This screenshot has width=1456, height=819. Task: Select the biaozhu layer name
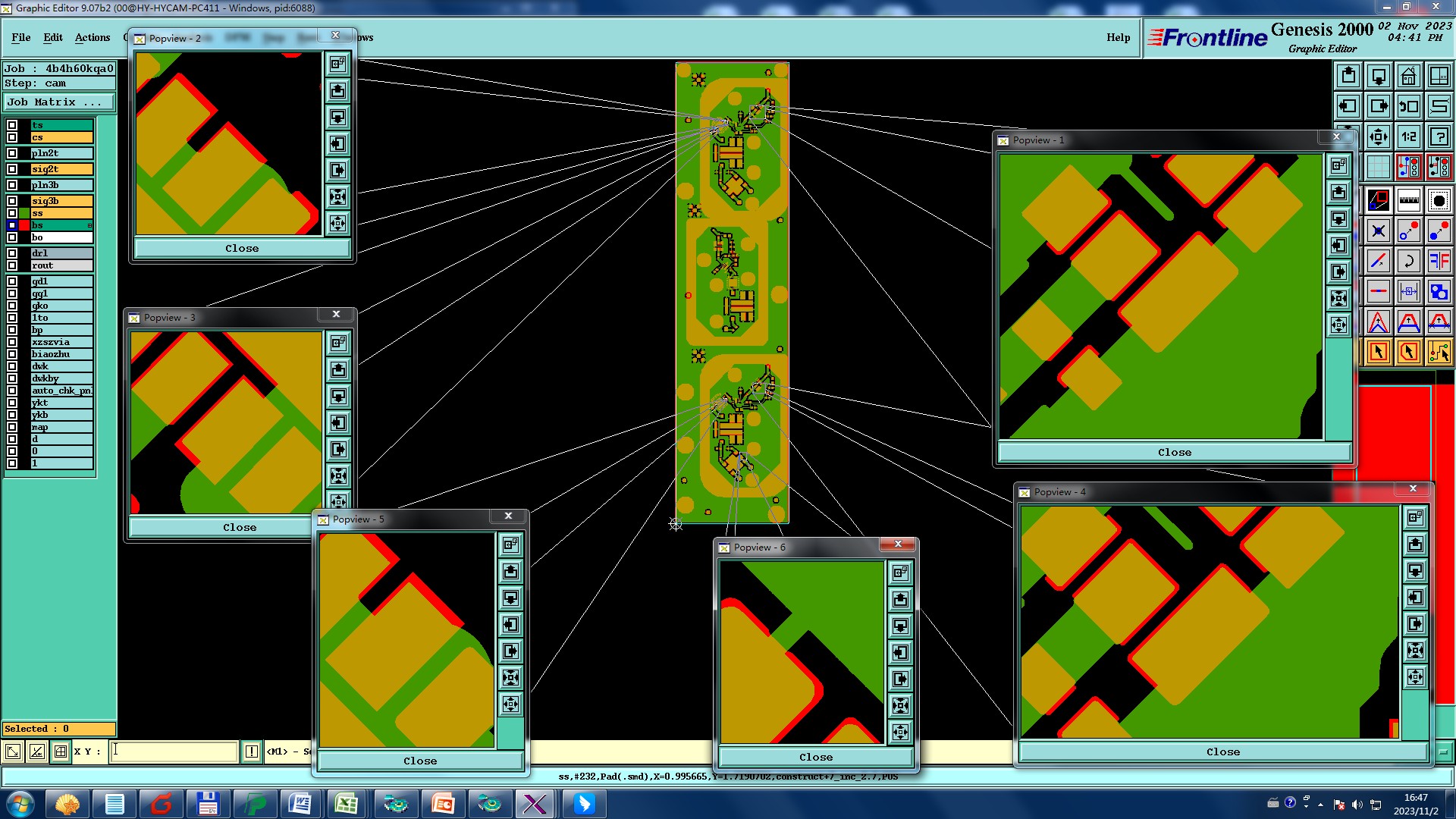61,354
